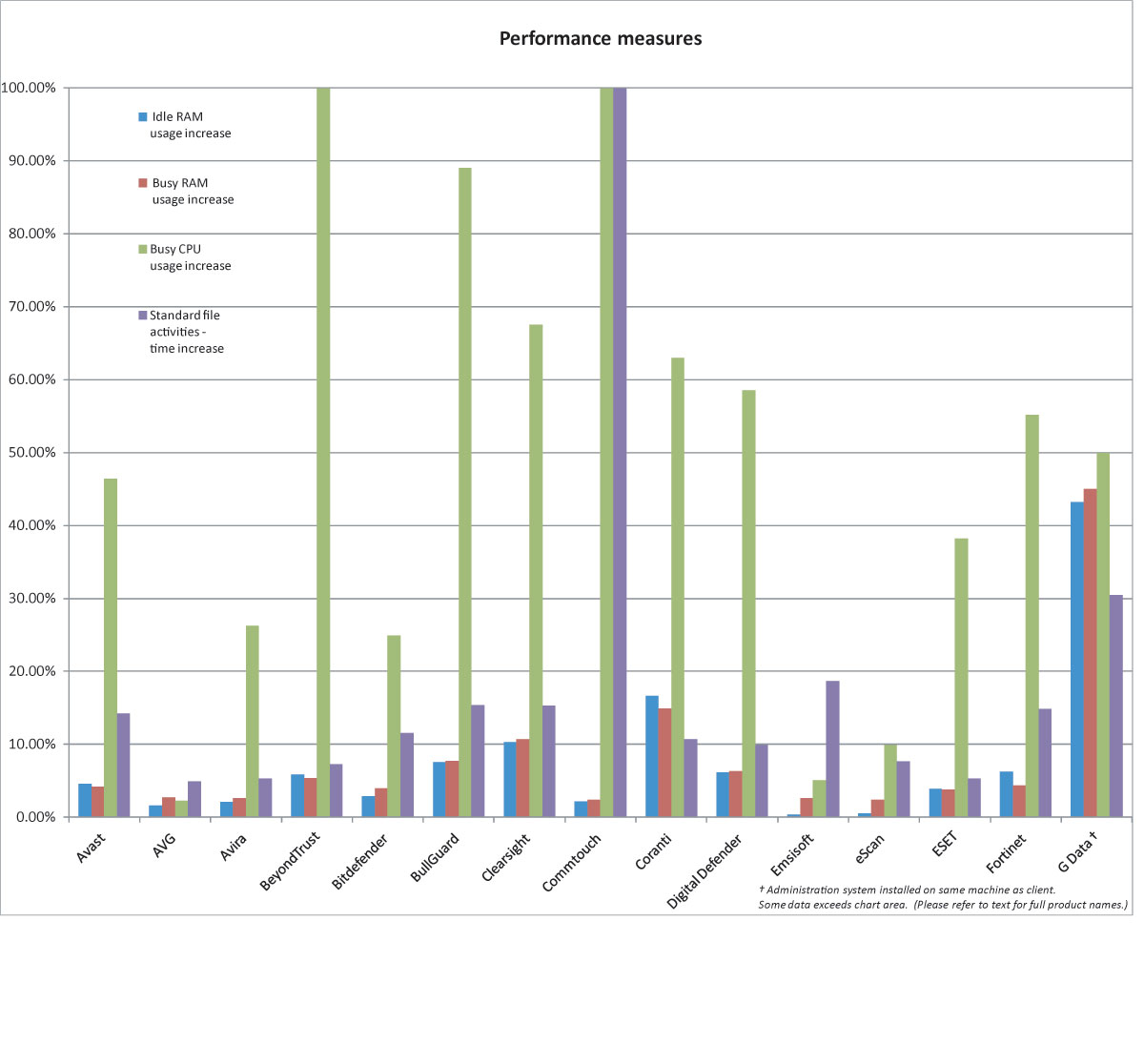Select the eScan x-axis category label
The height and width of the screenshot is (1064, 1144).
point(869,848)
